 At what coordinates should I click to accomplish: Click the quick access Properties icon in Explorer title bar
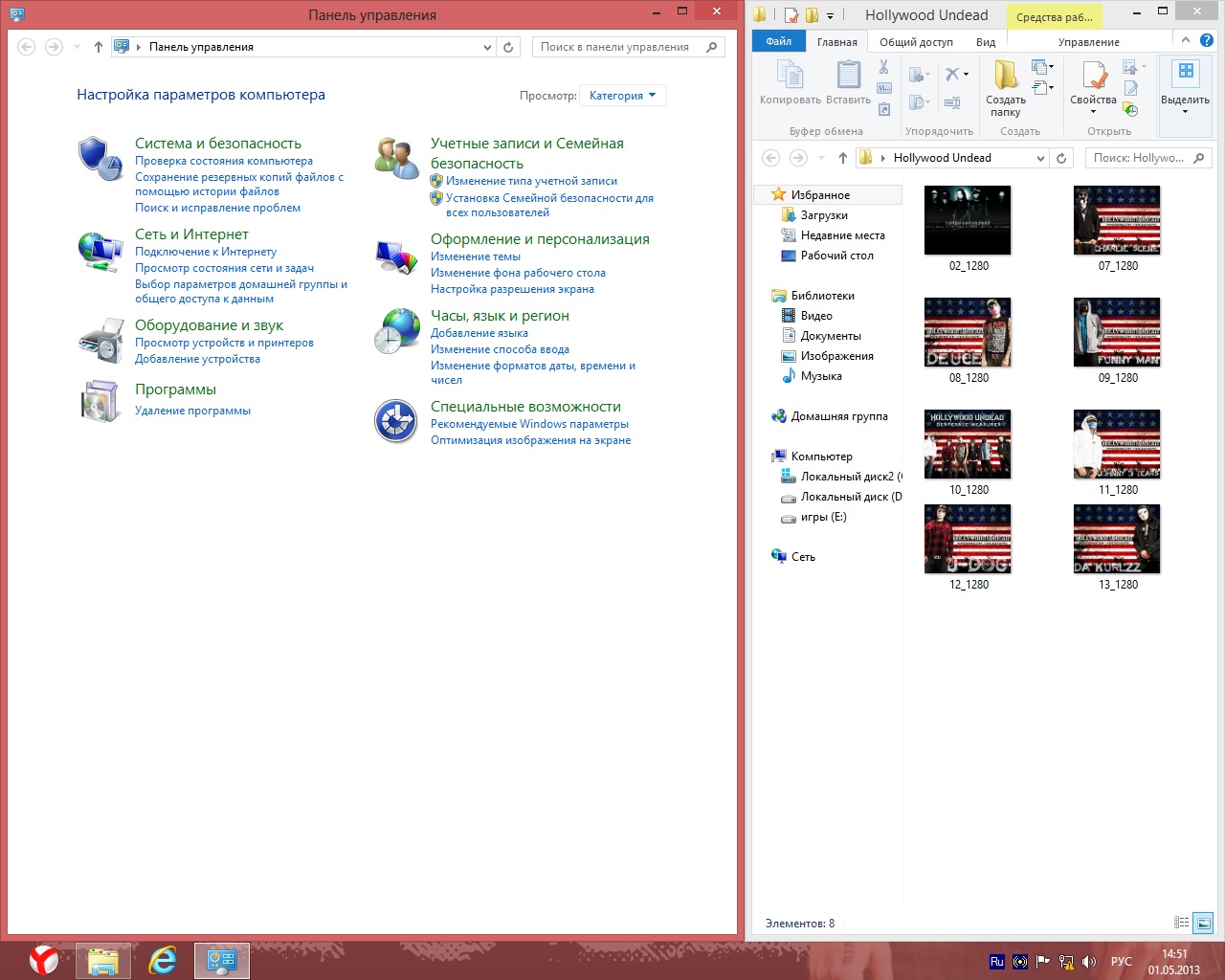[791, 15]
